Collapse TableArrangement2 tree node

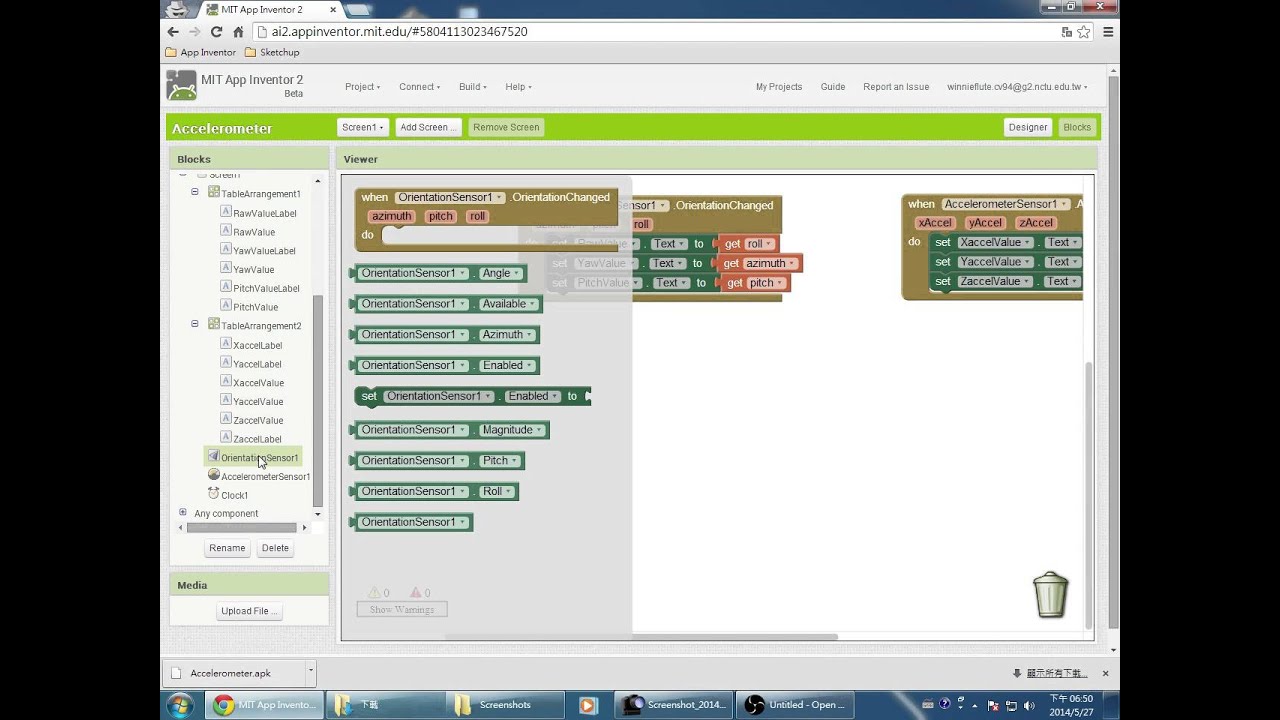[195, 324]
